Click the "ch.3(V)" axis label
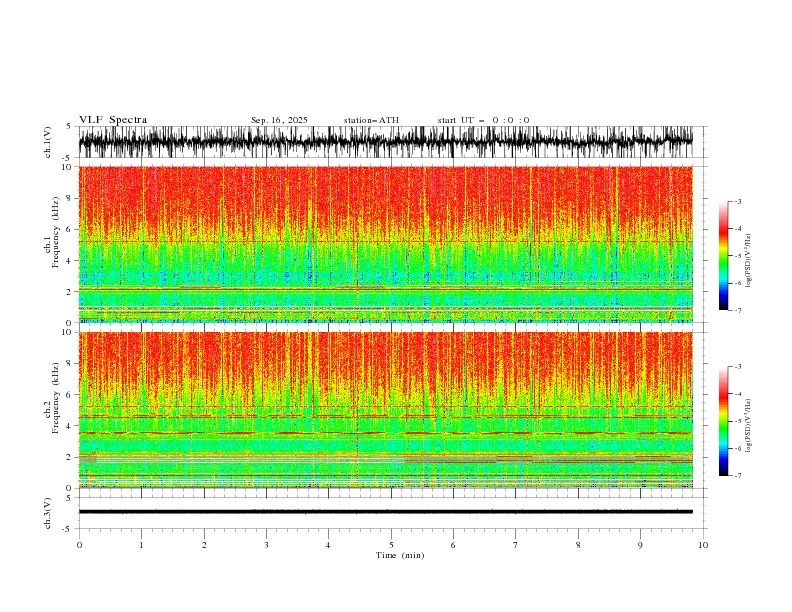Image resolution: width=792 pixels, height=612 pixels. [x=48, y=513]
